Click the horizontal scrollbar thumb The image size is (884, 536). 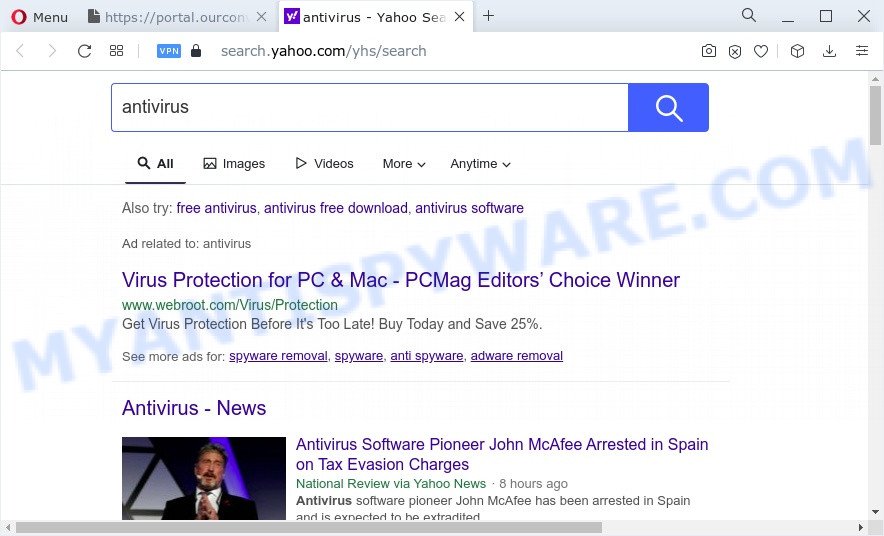tap(309, 528)
